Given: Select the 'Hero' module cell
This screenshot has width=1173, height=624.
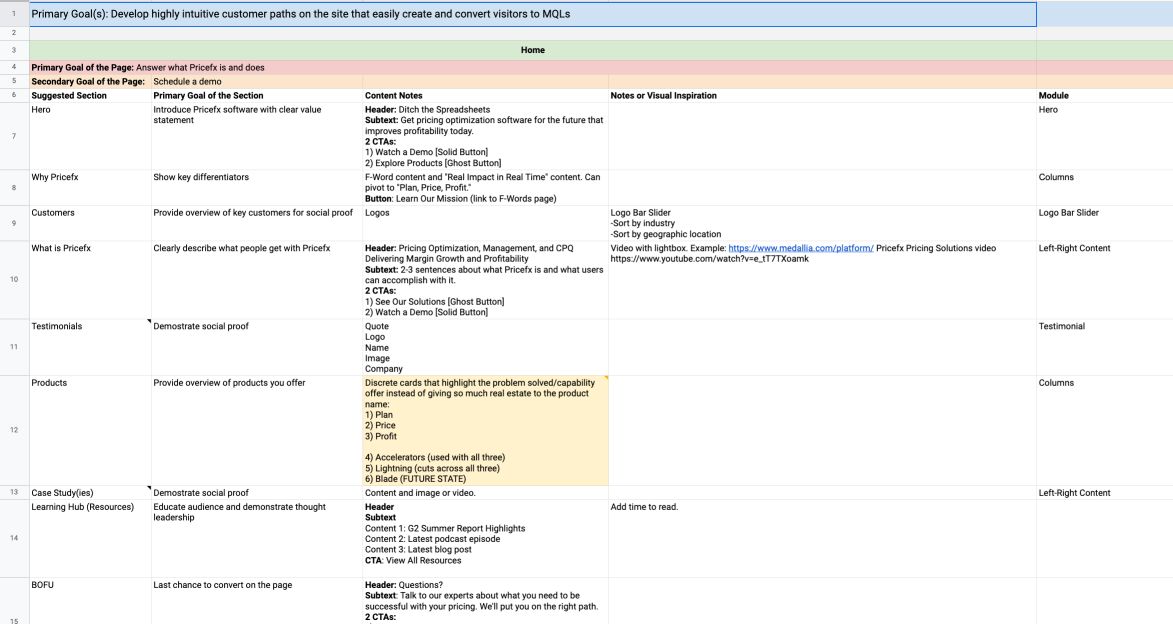Looking at the screenshot, I should tap(1104, 136).
